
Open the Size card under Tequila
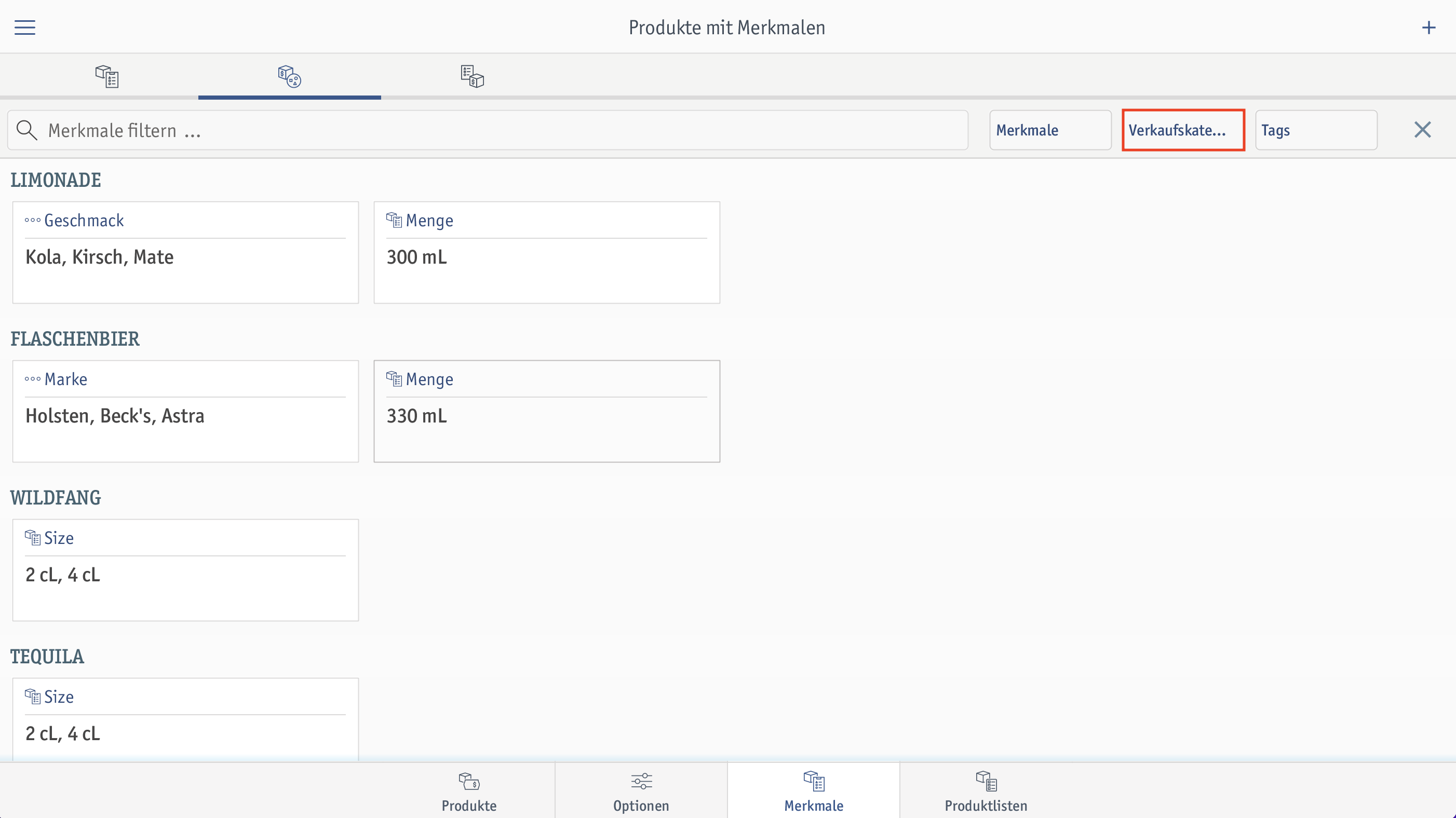[x=185, y=720]
